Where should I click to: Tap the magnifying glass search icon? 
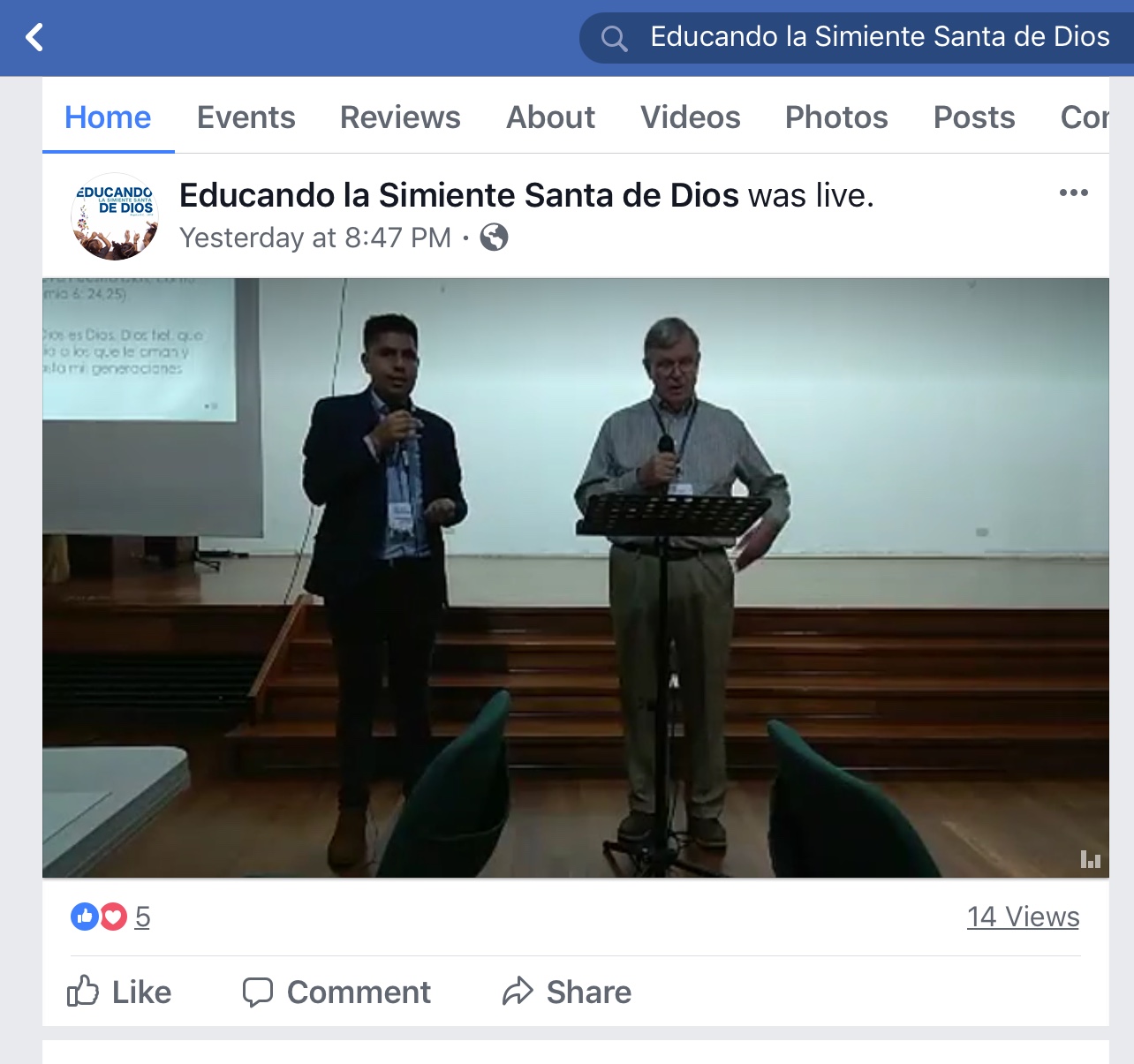[614, 38]
